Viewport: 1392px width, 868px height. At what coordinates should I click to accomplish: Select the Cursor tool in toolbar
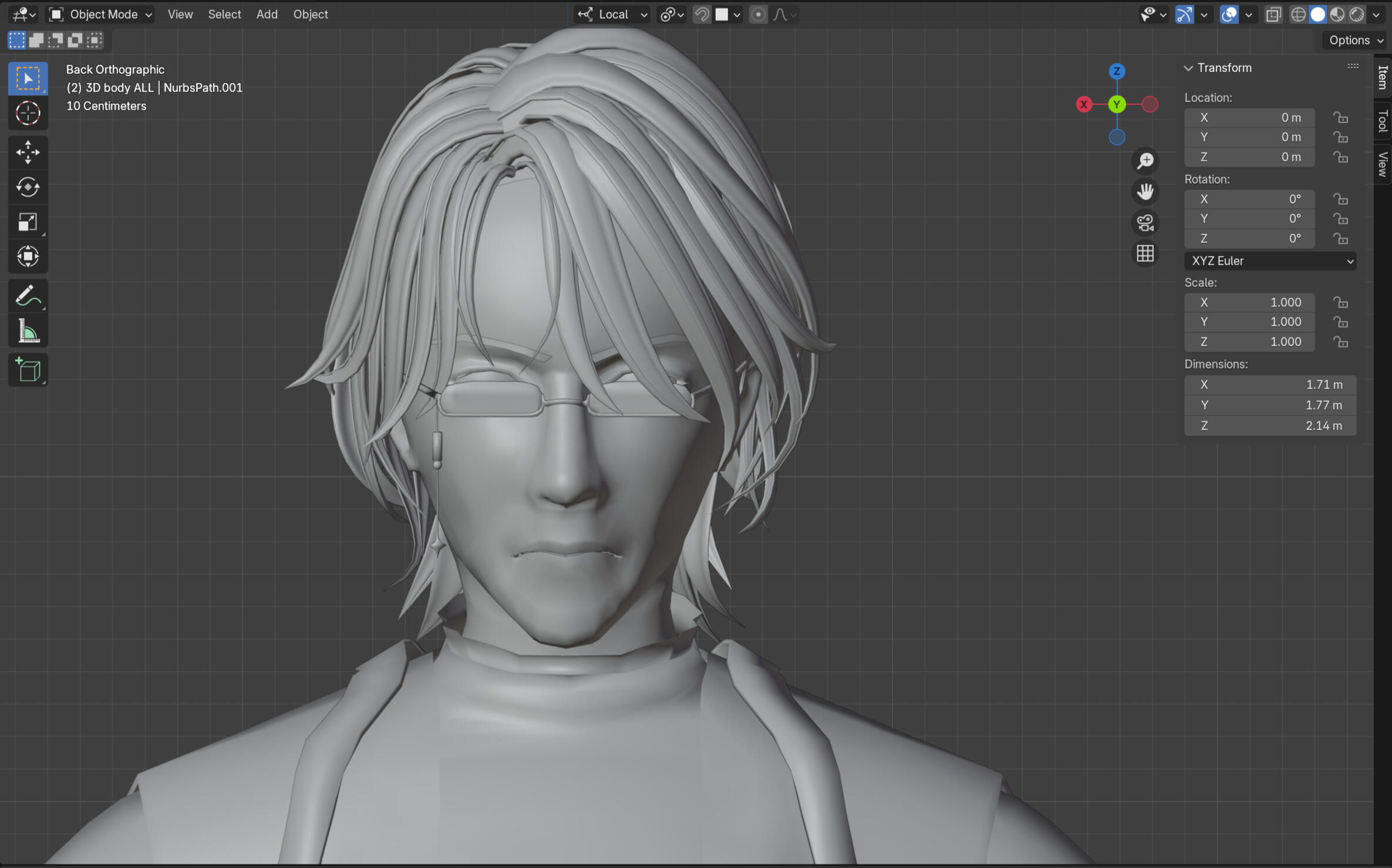point(28,113)
